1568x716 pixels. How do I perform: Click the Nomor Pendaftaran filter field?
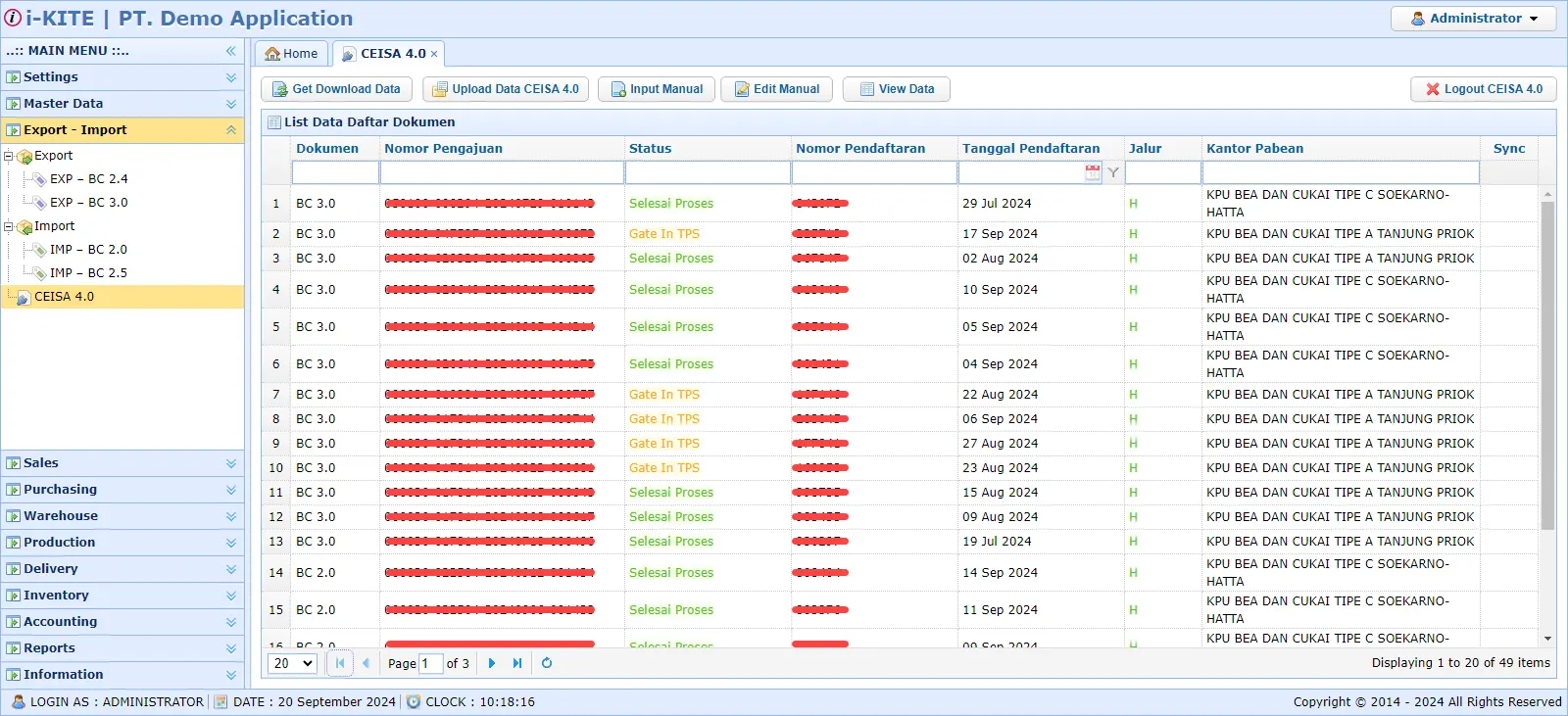pyautogui.click(x=874, y=172)
